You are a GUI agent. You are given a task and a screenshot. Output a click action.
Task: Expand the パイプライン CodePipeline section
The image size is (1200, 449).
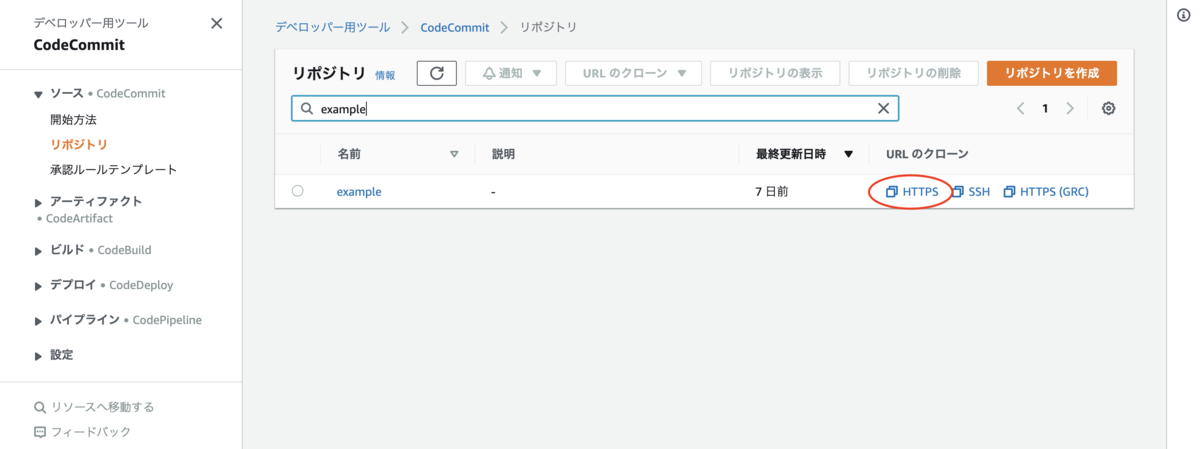pyautogui.click(x=39, y=321)
